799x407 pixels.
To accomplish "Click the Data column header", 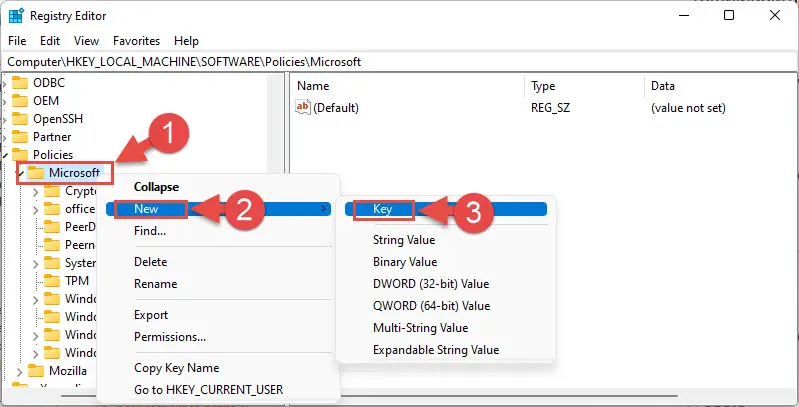I will pos(721,86).
